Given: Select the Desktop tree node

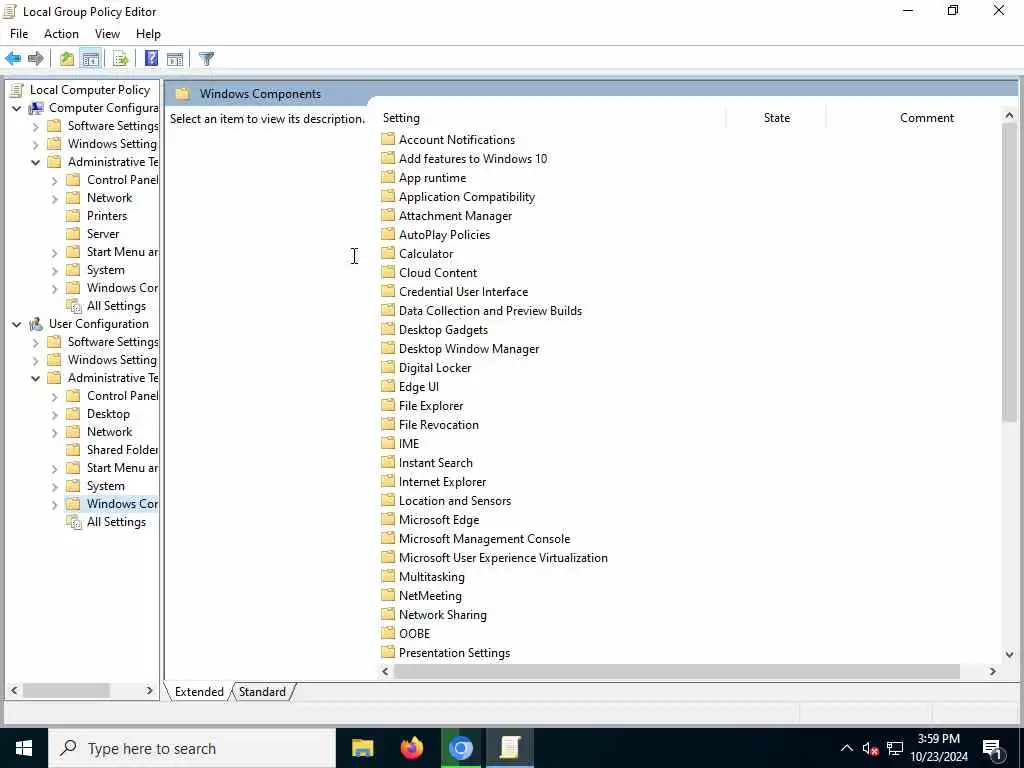Looking at the screenshot, I should pyautogui.click(x=108, y=414).
